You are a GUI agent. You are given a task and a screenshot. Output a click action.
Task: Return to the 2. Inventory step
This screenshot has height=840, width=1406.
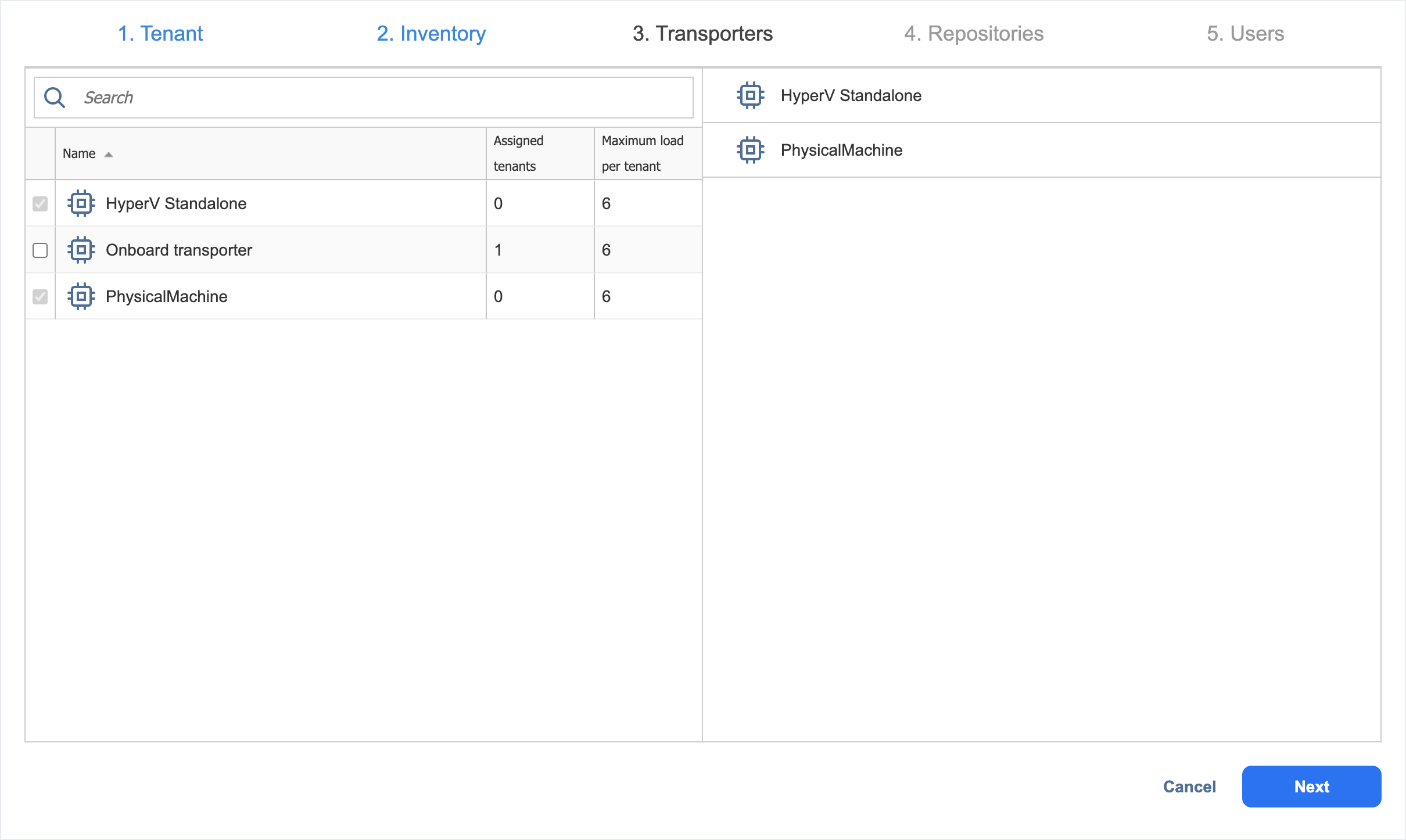pyautogui.click(x=431, y=34)
